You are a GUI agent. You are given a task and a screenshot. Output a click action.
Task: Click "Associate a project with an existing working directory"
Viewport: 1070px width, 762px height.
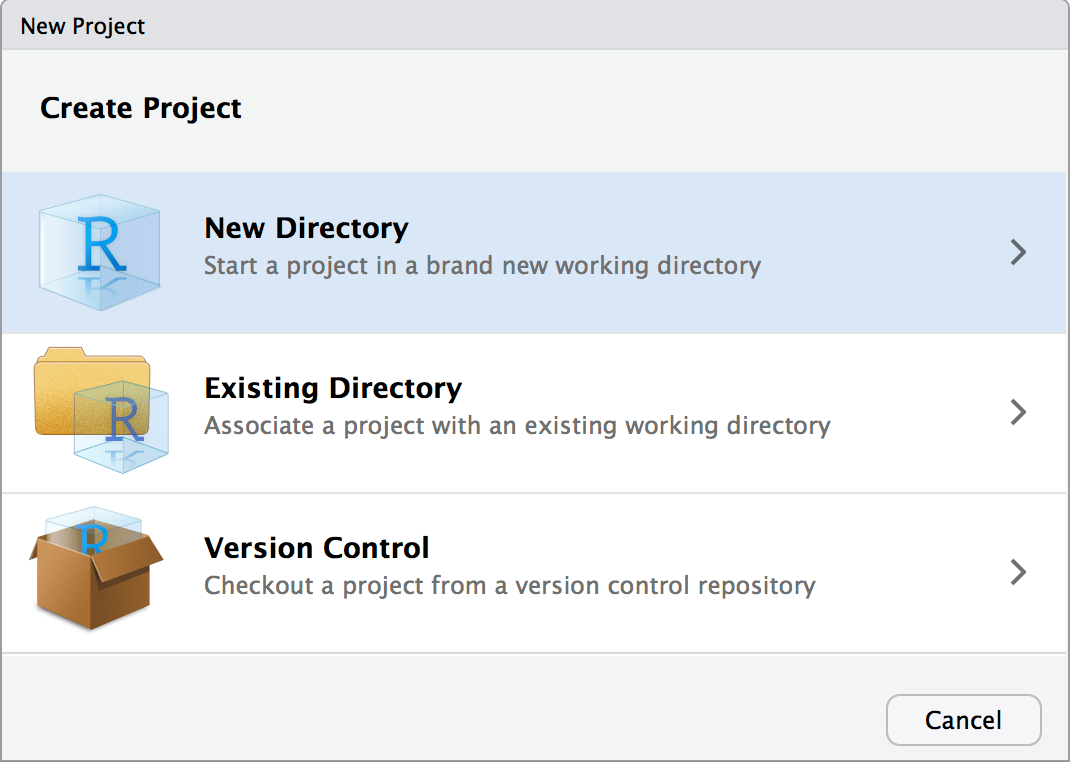pyautogui.click(x=517, y=426)
